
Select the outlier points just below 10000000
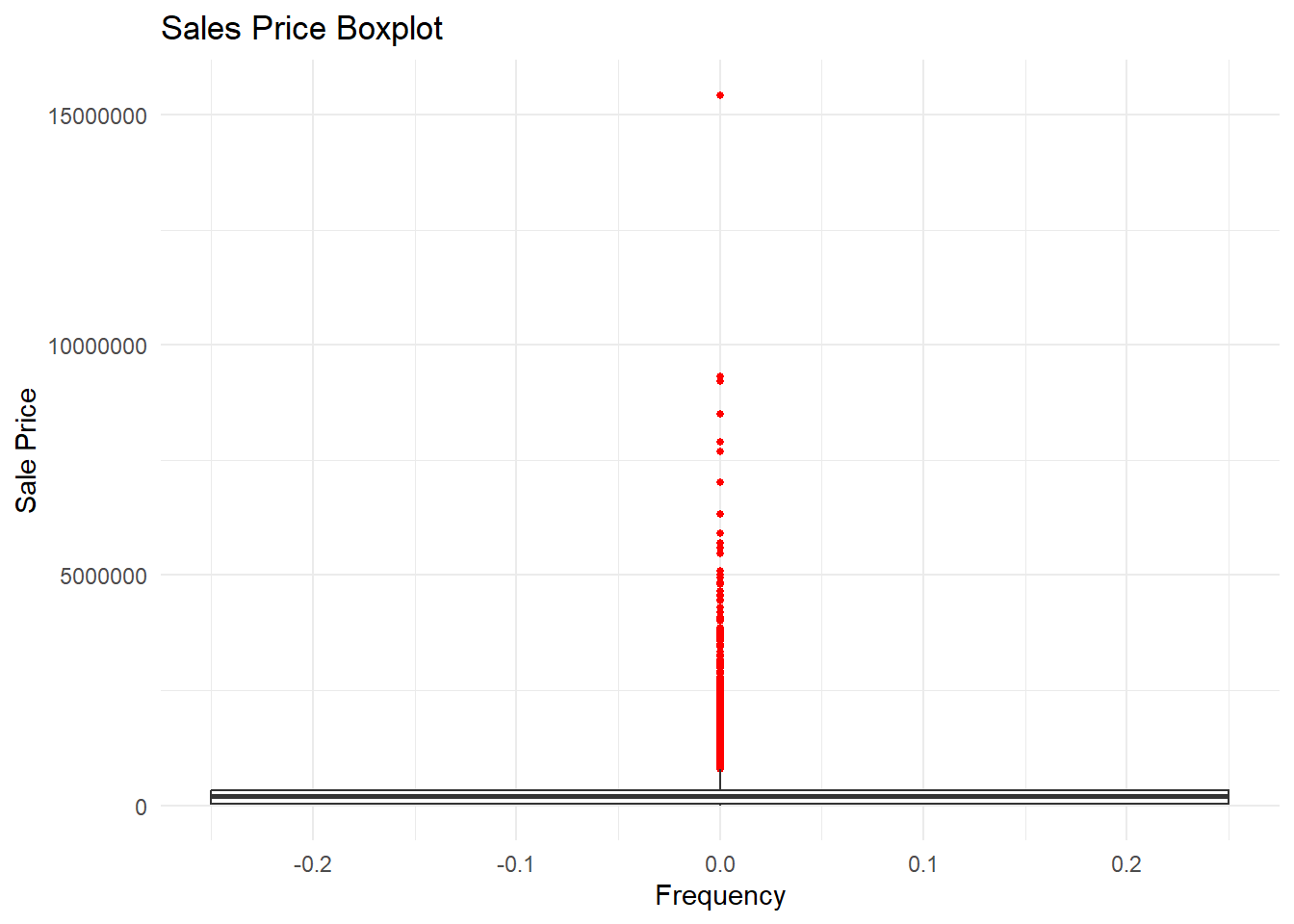720,378
